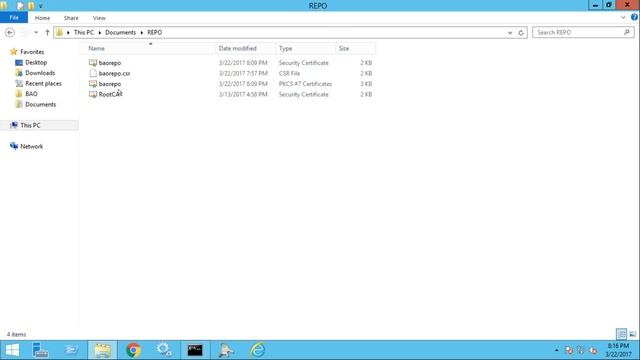Select This PC in the navigation pane
This screenshot has width=640, height=360.
click(x=30, y=125)
